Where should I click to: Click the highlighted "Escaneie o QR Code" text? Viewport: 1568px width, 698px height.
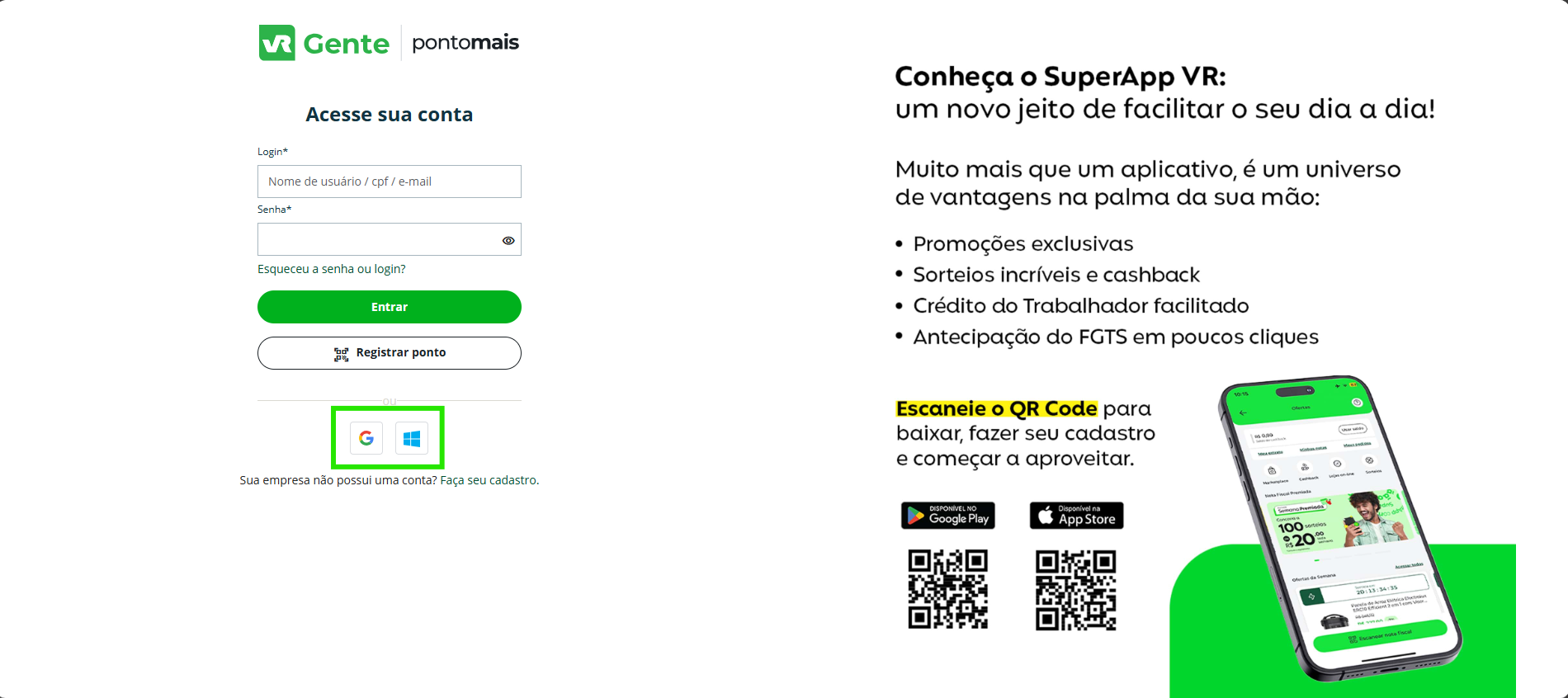coord(996,408)
